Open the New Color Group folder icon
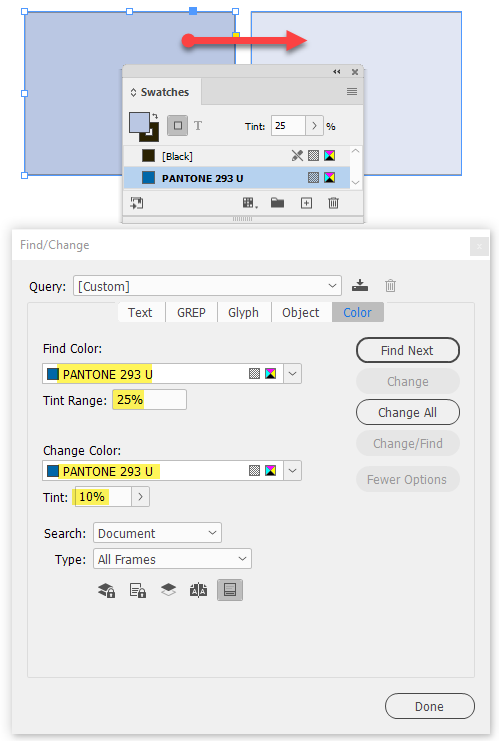 click(x=277, y=203)
